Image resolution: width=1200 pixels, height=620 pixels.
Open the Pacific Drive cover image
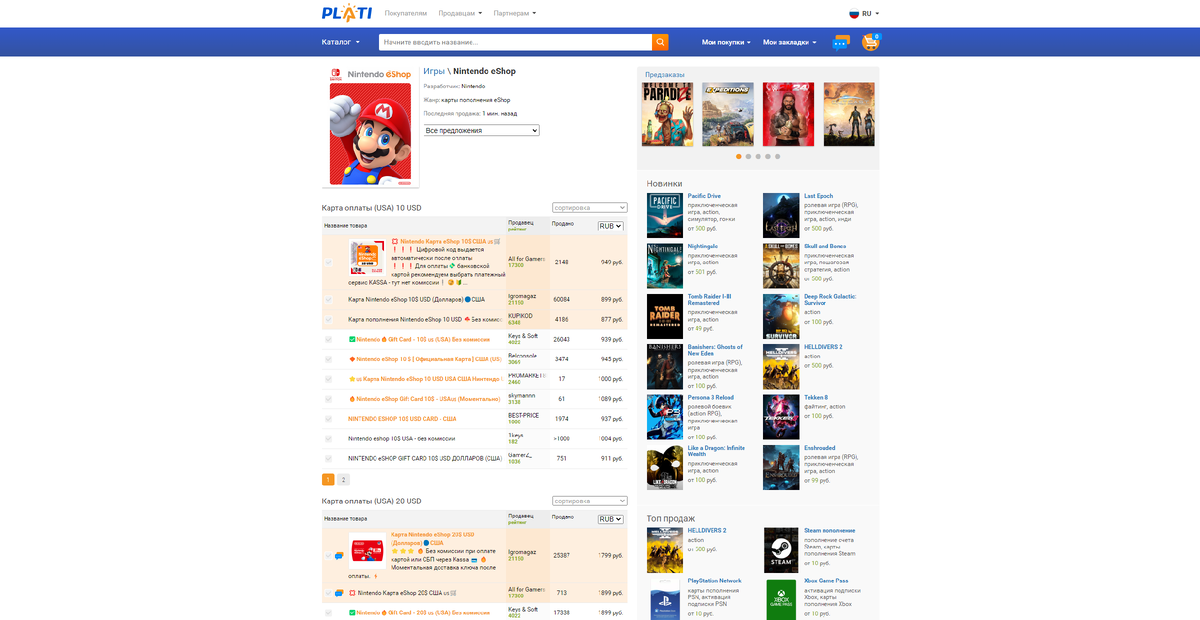(x=665, y=214)
